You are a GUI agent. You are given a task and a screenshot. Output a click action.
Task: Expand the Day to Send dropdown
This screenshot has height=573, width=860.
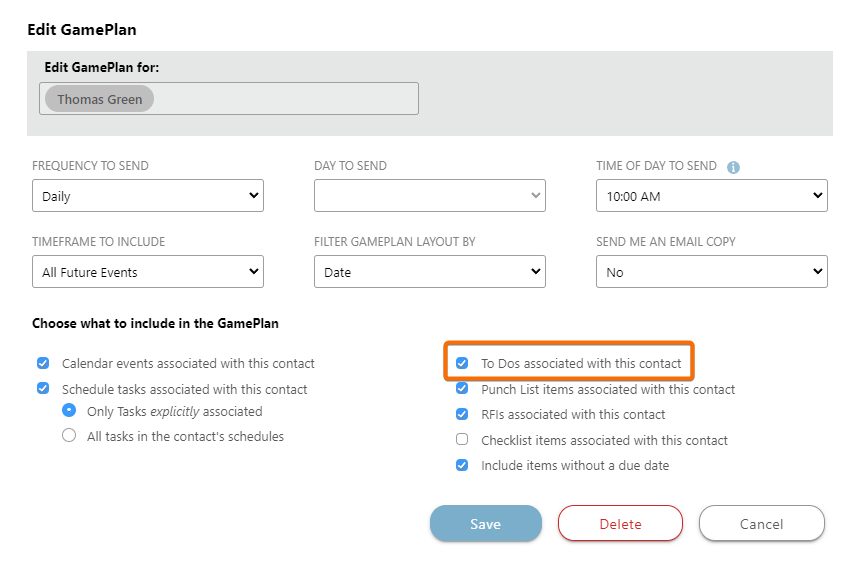430,196
